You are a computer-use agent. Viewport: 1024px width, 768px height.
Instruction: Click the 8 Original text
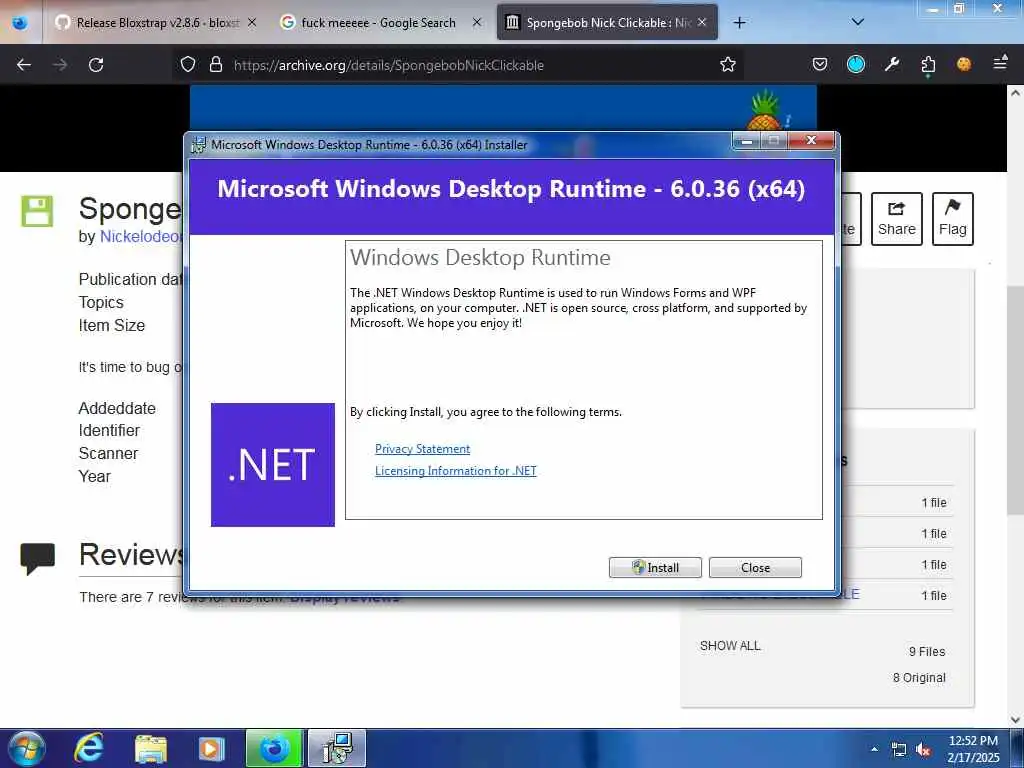click(x=920, y=678)
